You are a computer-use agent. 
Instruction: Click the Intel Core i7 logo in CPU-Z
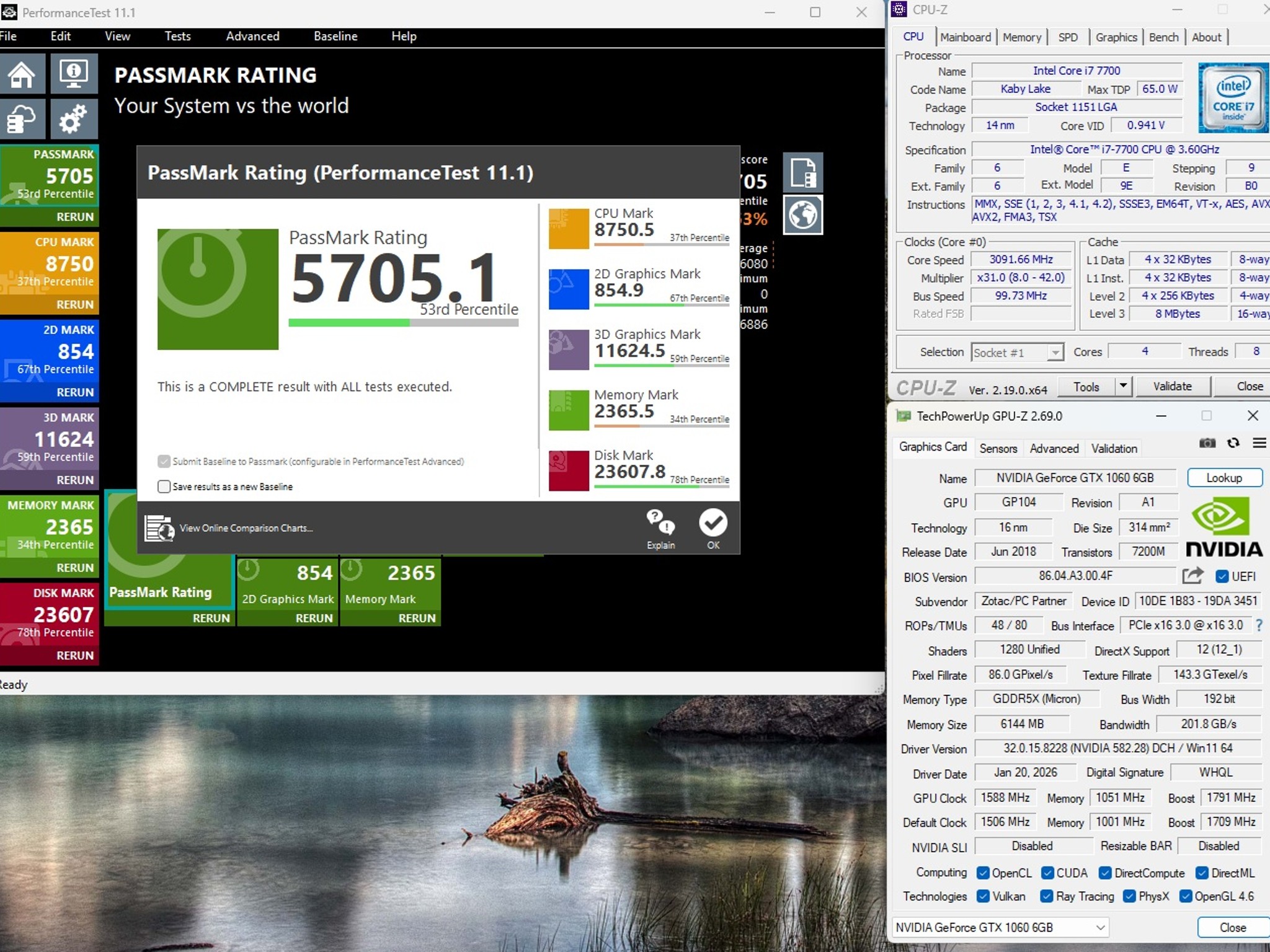(1233, 97)
